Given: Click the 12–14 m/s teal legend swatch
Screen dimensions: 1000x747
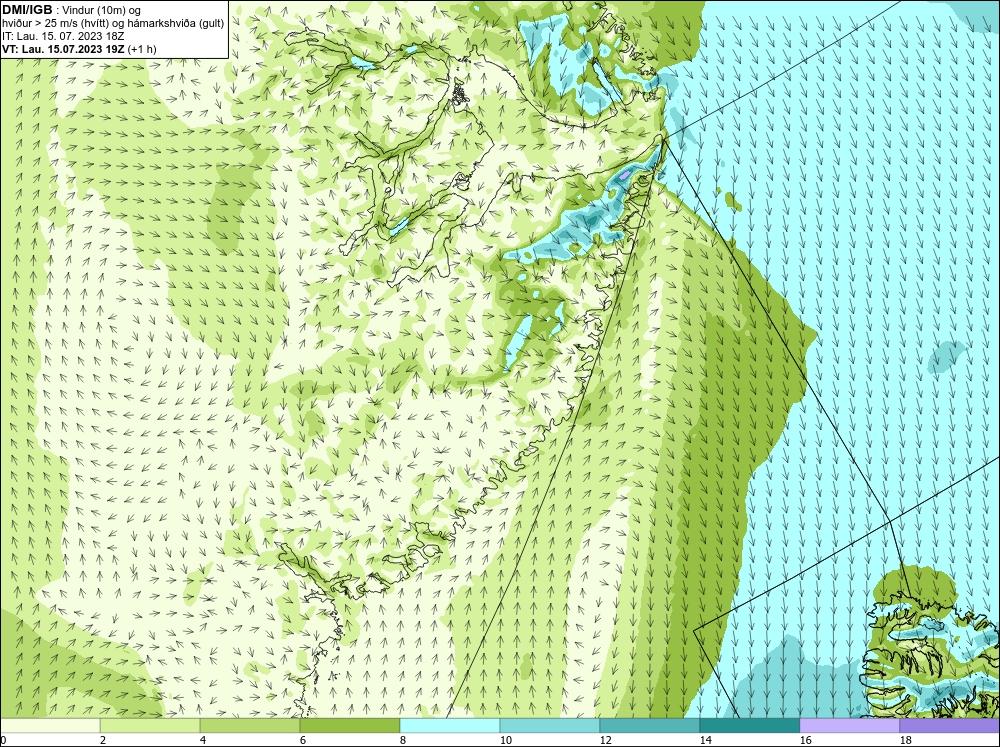Looking at the screenshot, I should 650,726.
